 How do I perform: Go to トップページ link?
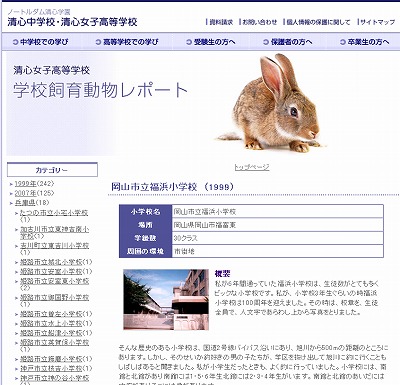252,167
